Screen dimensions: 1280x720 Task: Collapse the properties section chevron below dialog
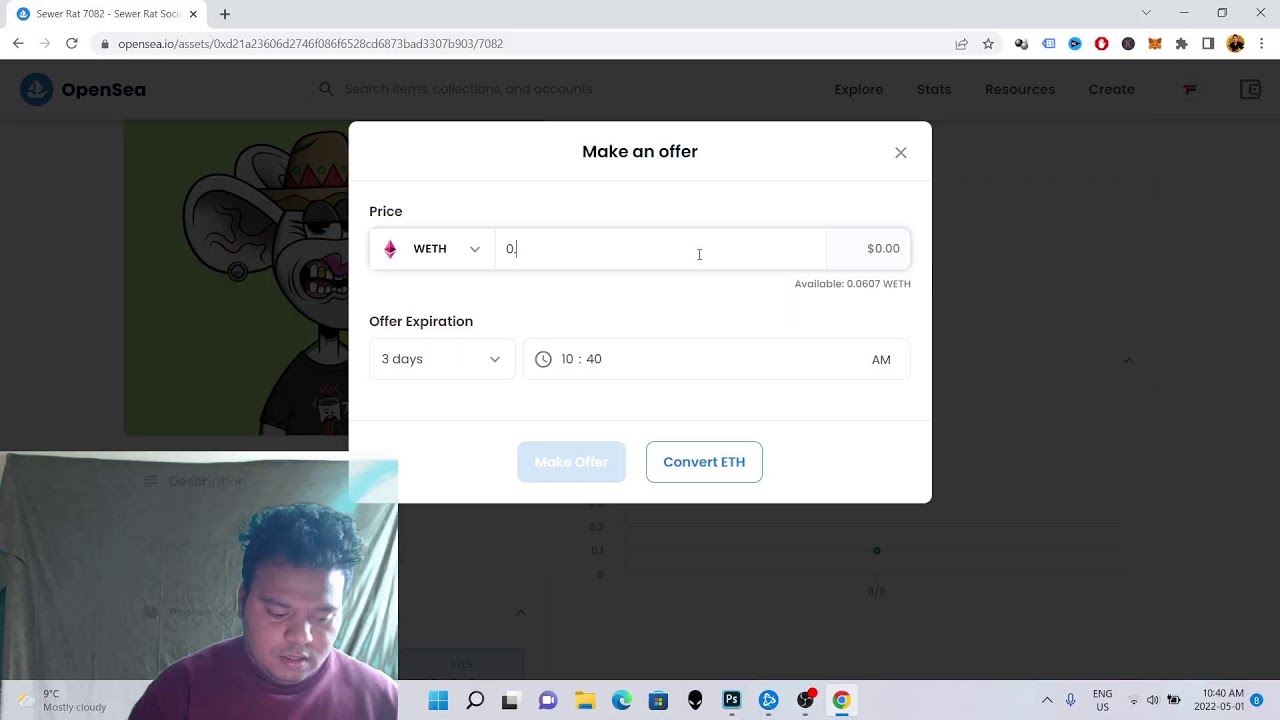(x=520, y=613)
